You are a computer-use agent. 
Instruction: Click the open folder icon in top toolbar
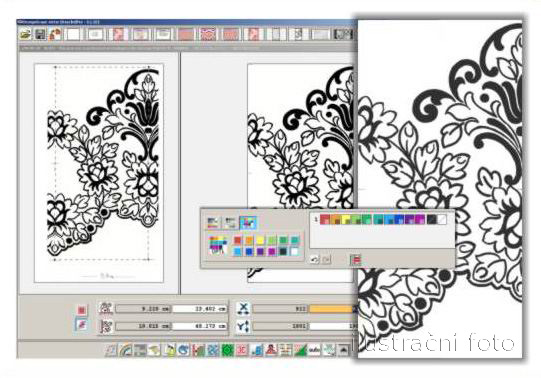pyautogui.click(x=25, y=34)
